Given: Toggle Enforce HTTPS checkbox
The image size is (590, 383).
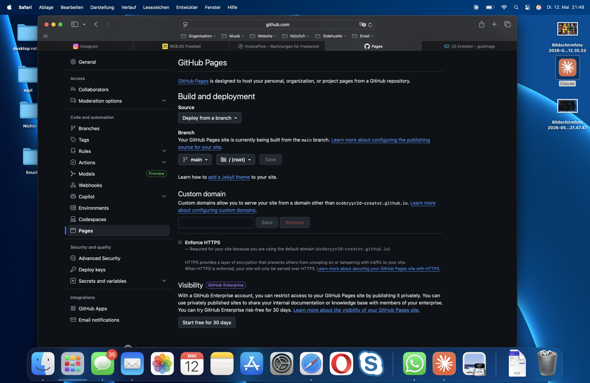Looking at the screenshot, I should point(180,242).
